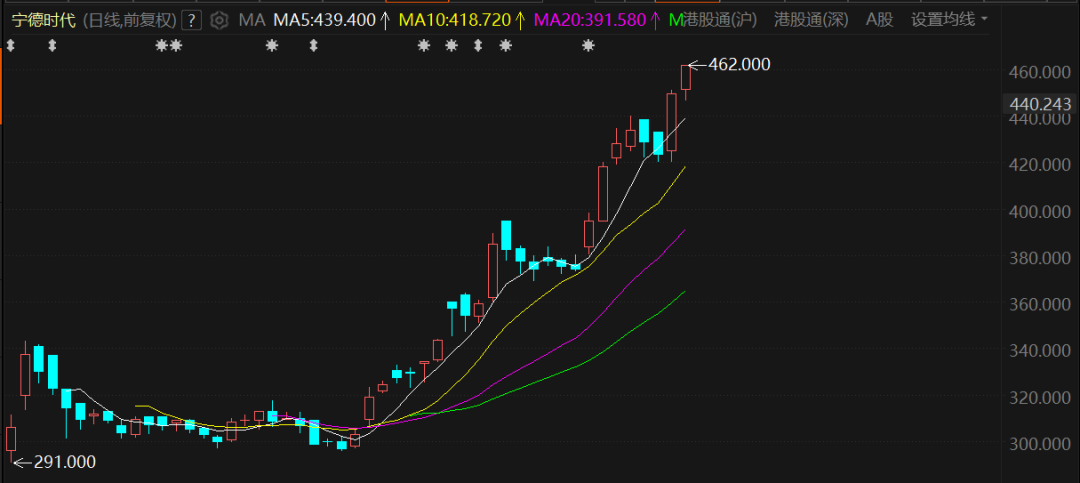Click the 340.000 axis label
Image resolution: width=1080 pixels, height=483 pixels.
[1039, 351]
